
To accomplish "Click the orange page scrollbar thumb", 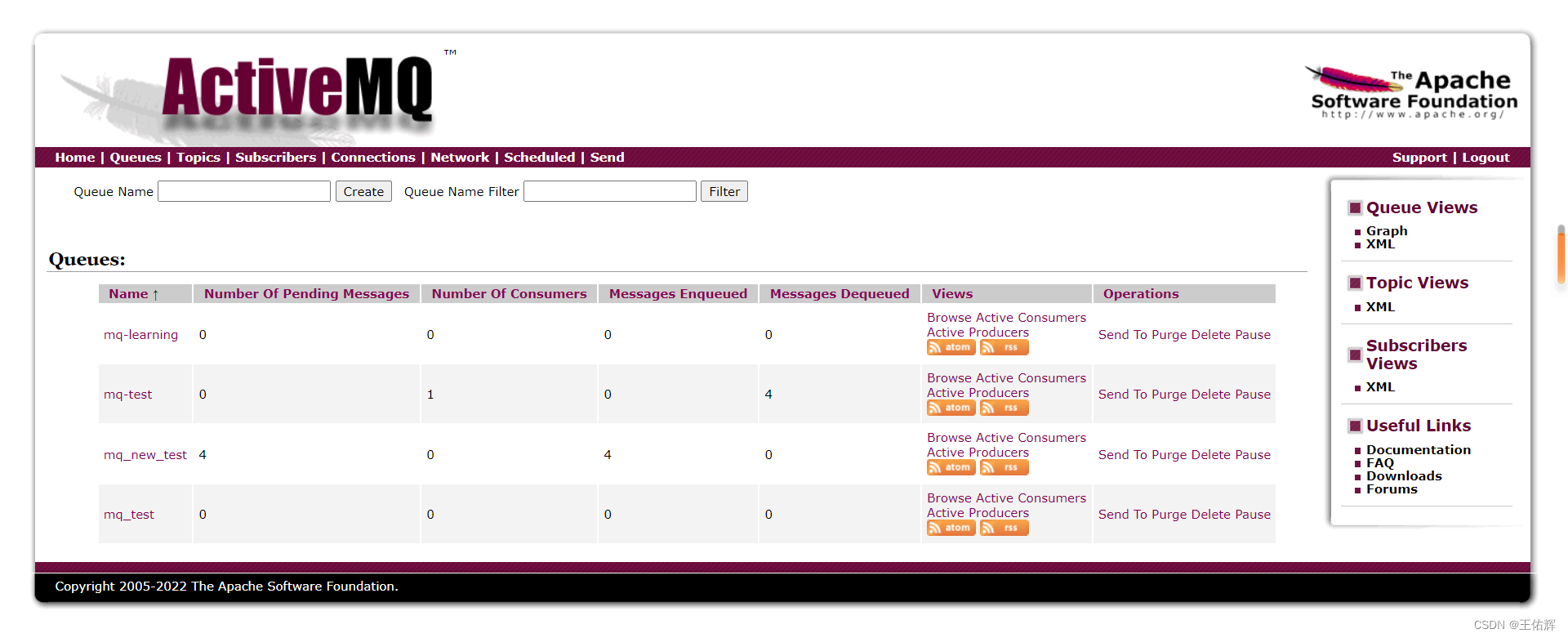I will (x=1561, y=255).
